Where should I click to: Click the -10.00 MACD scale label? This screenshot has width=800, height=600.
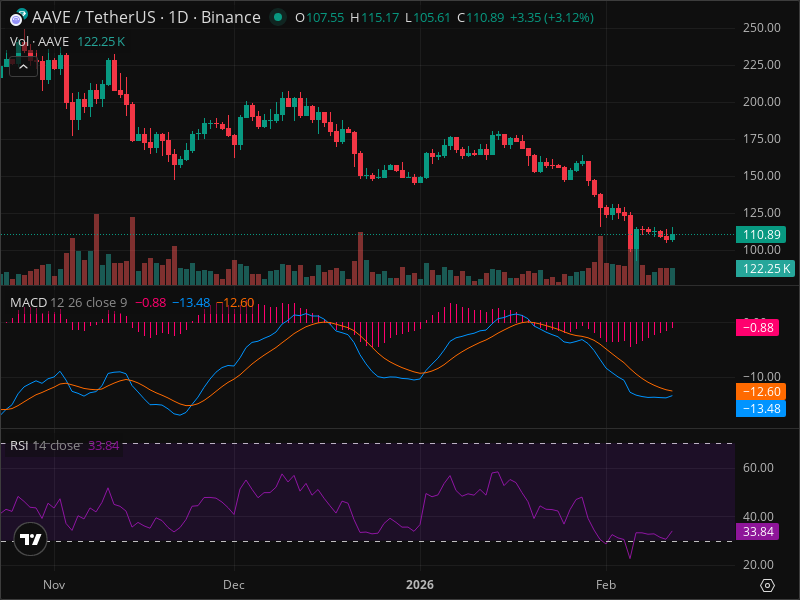click(x=762, y=377)
